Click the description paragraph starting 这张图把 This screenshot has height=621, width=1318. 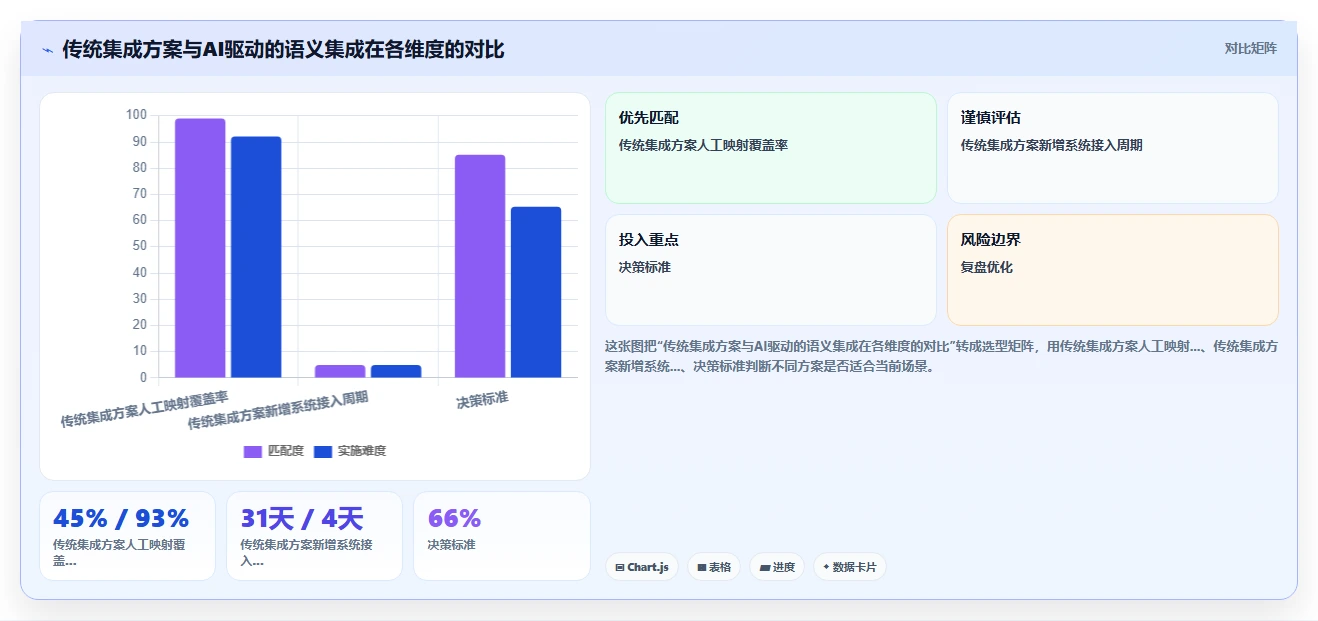click(941, 356)
